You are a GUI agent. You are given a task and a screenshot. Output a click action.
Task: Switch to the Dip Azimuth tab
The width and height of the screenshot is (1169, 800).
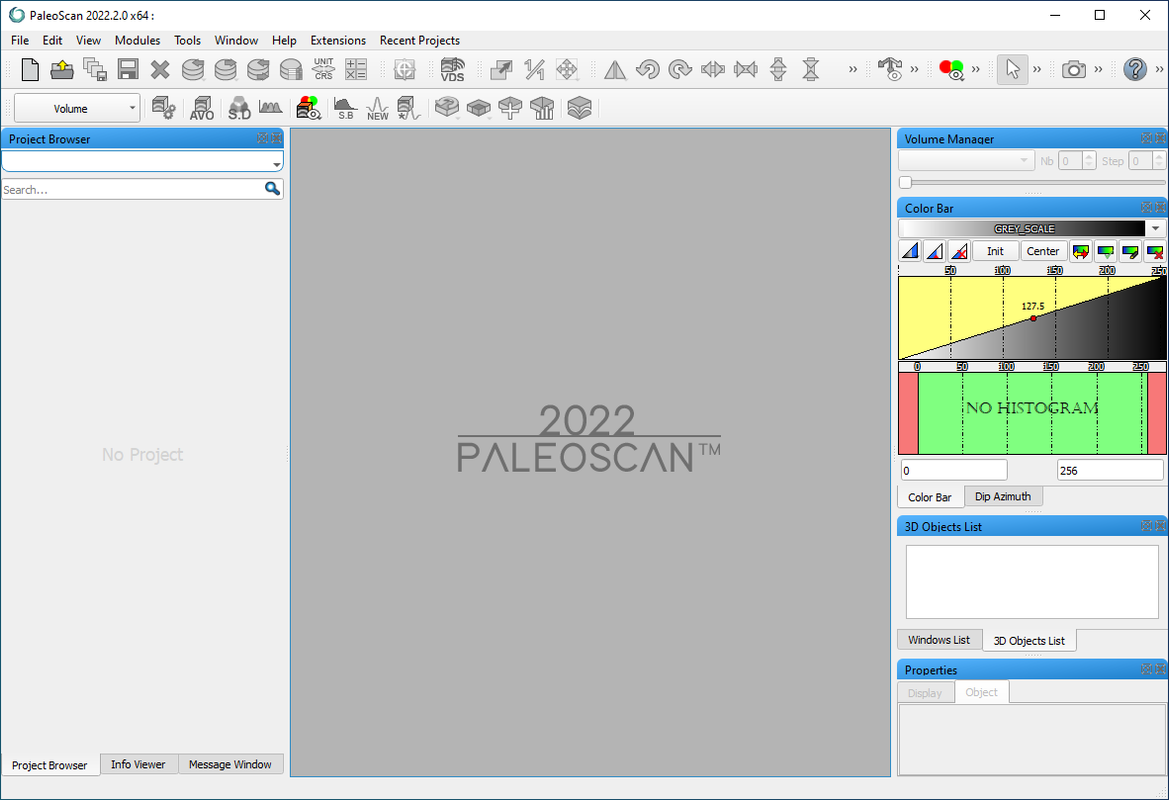pyautogui.click(x=1003, y=497)
